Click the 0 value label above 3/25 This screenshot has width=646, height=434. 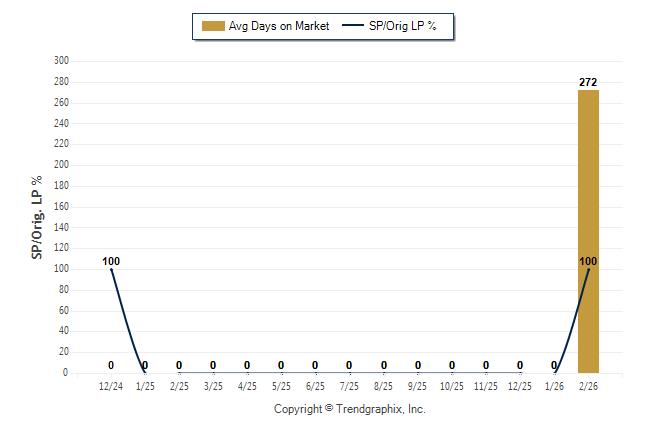tap(213, 365)
